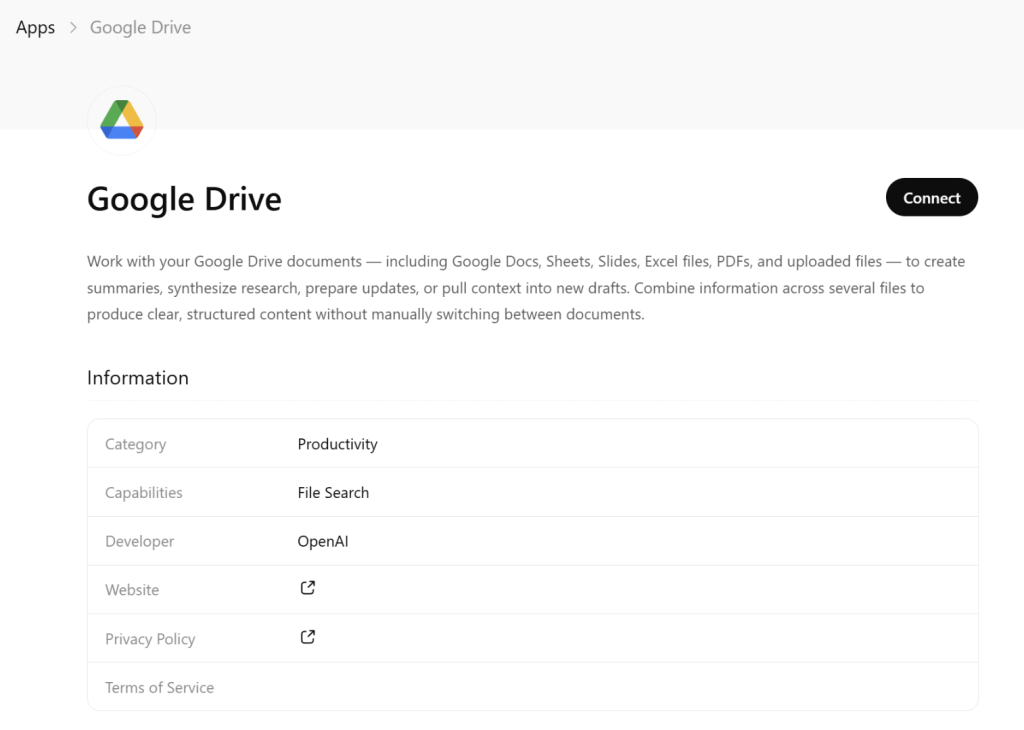The width and height of the screenshot is (1024, 730).
Task: Open the Privacy Policy external link icon
Action: [308, 637]
